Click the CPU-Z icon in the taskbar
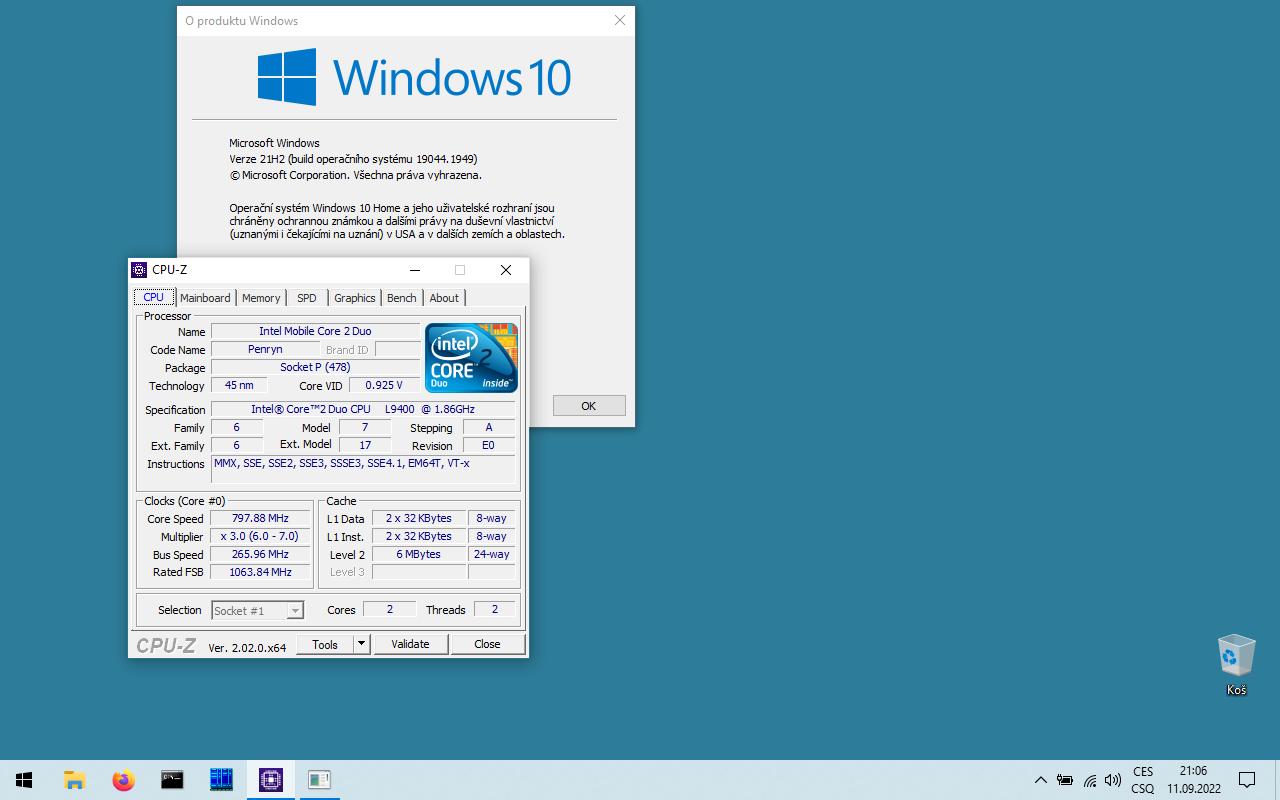The height and width of the screenshot is (800, 1280). pyautogui.click(x=270, y=780)
